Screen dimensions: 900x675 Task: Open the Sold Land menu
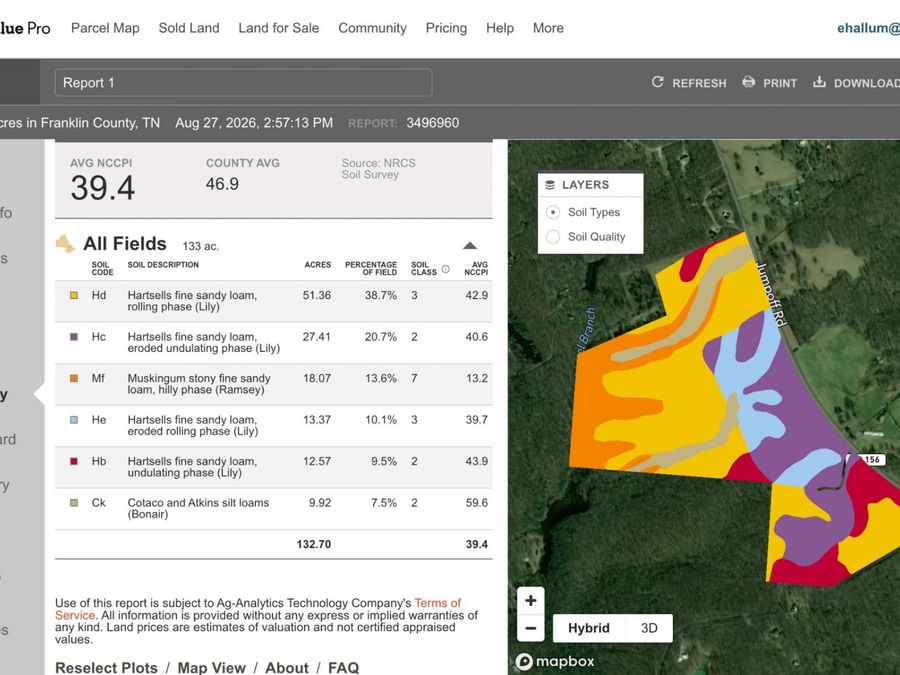(x=189, y=28)
